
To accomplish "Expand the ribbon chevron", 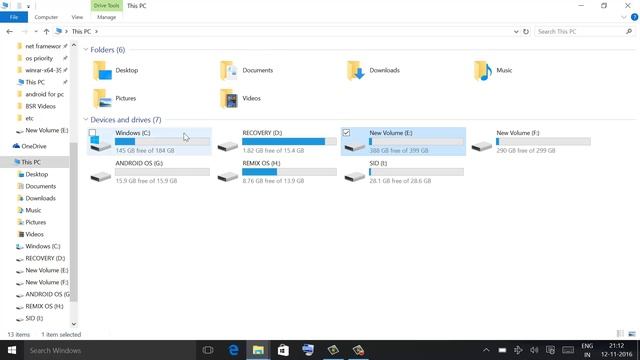I will (x=624, y=17).
